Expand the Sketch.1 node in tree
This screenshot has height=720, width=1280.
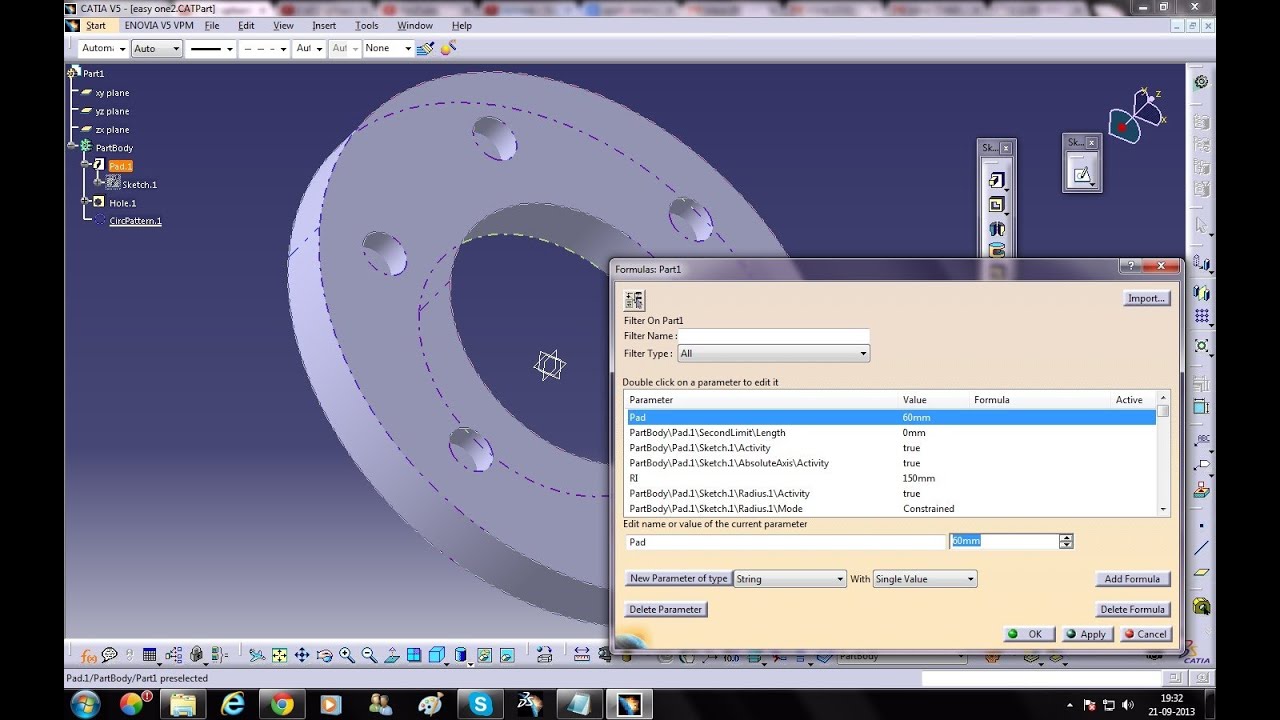99,184
